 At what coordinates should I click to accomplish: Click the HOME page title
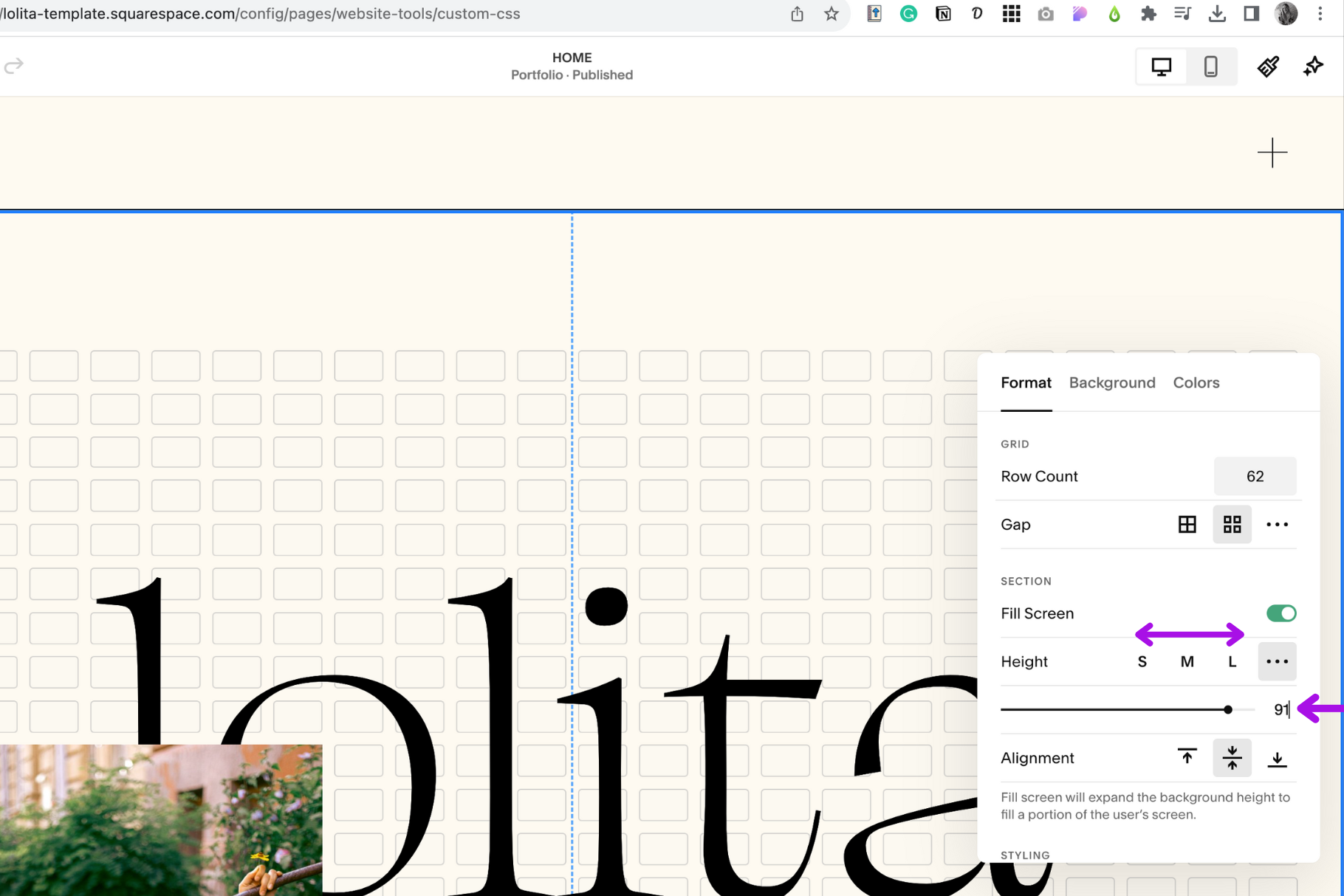(x=572, y=58)
